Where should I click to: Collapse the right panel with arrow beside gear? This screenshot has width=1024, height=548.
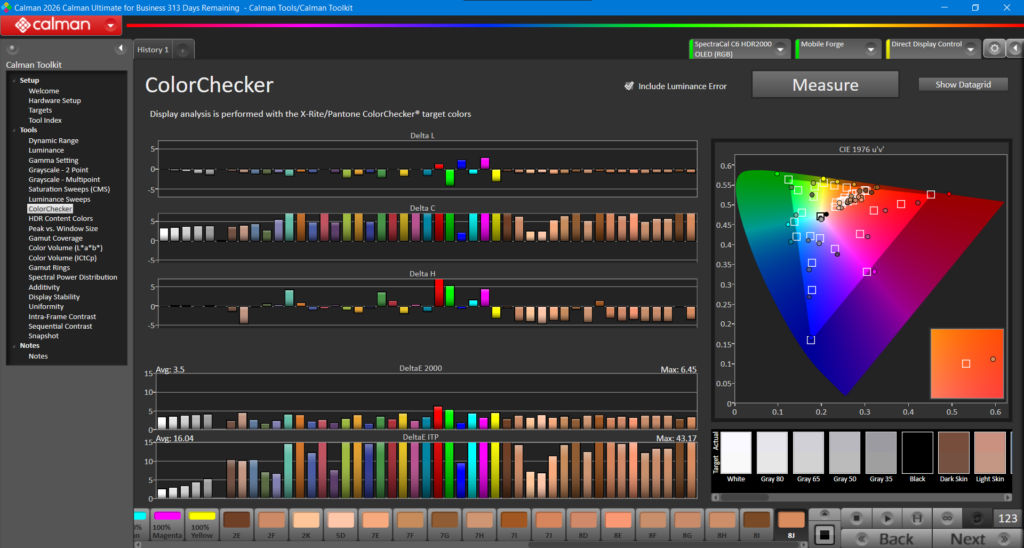1015,49
